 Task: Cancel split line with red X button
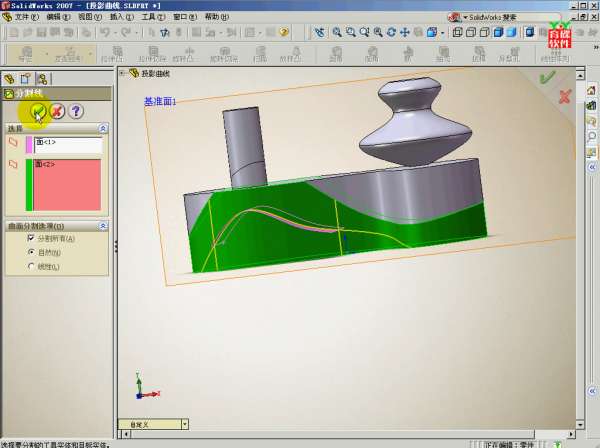point(57,111)
